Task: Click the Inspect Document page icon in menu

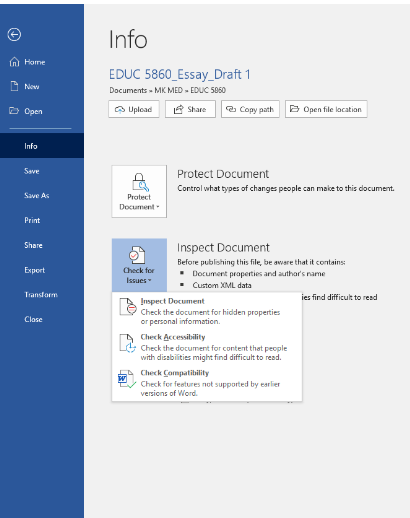Action: 128,307
